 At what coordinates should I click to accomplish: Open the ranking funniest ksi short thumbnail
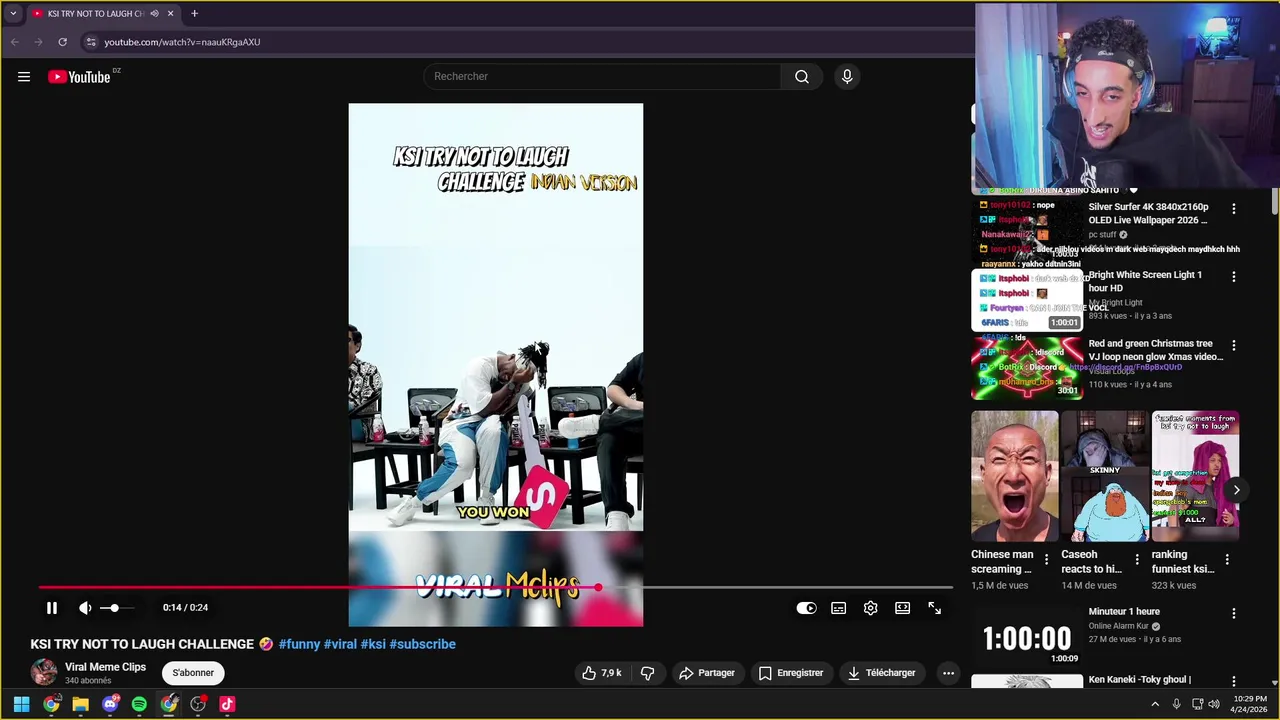point(1194,476)
